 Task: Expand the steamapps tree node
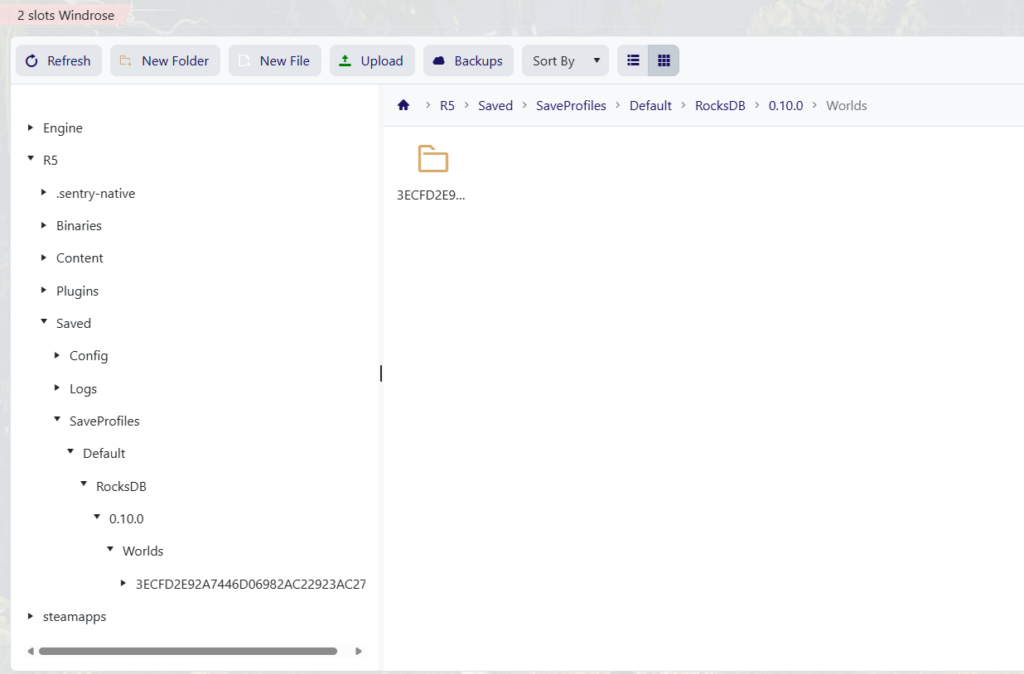coord(31,617)
